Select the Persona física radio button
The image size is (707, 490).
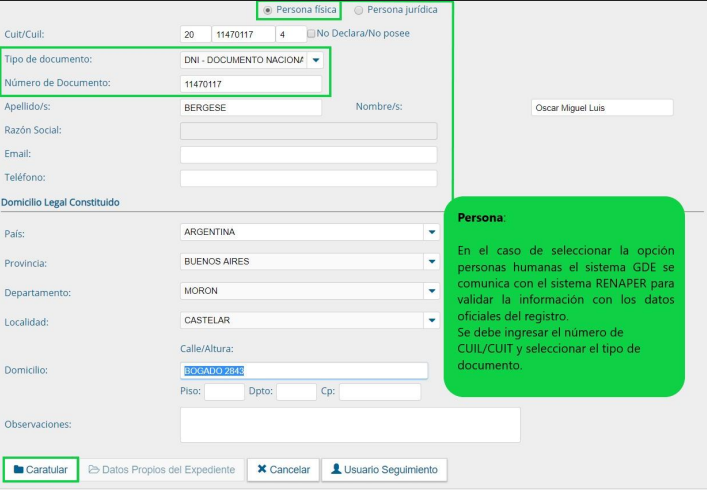[268, 10]
